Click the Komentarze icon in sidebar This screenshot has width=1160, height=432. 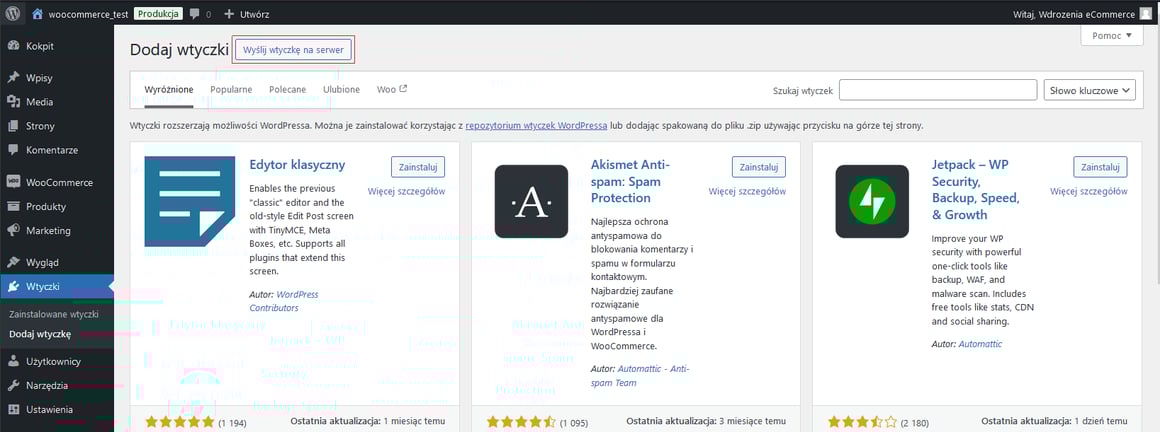pyautogui.click(x=13, y=150)
